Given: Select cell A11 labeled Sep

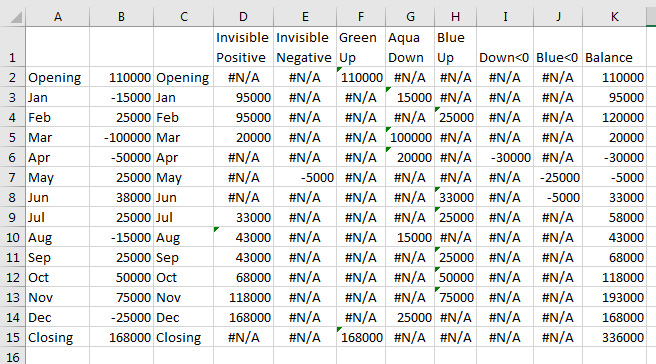Looking at the screenshot, I should click(x=58, y=257).
